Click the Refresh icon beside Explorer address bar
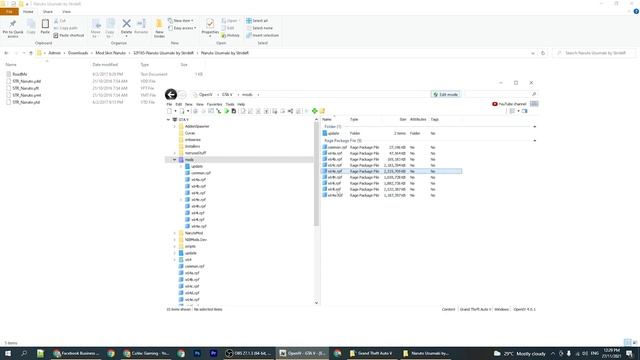This screenshot has width=640, height=360. coord(543,53)
